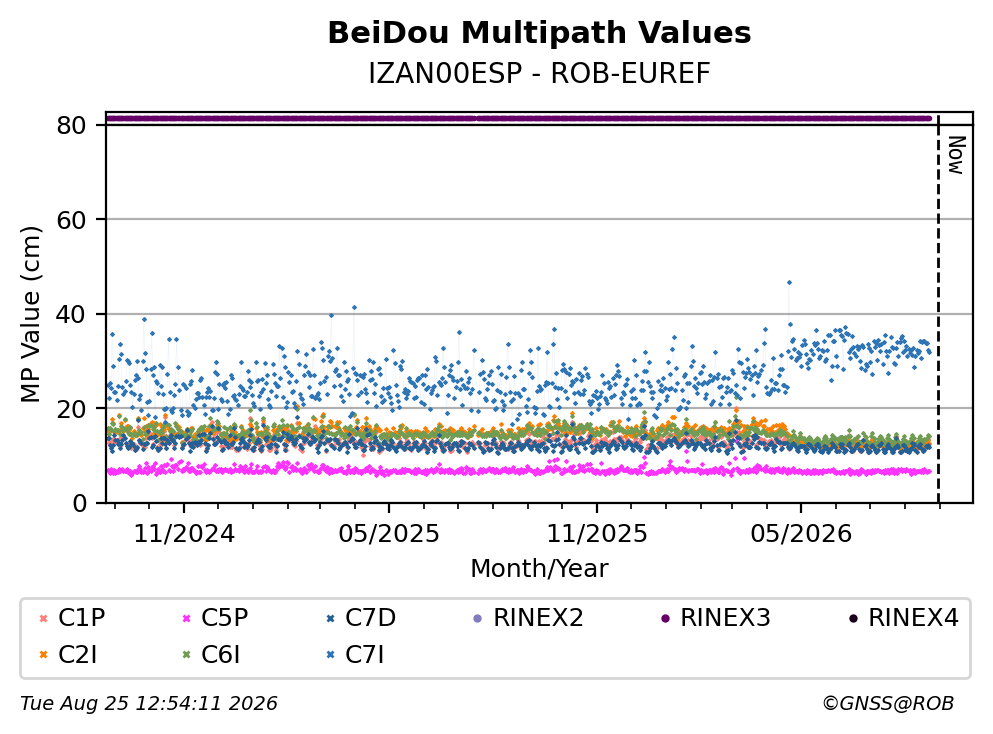Click the C1P legend marker
Viewport: 993px width, 734px height.
[43, 618]
